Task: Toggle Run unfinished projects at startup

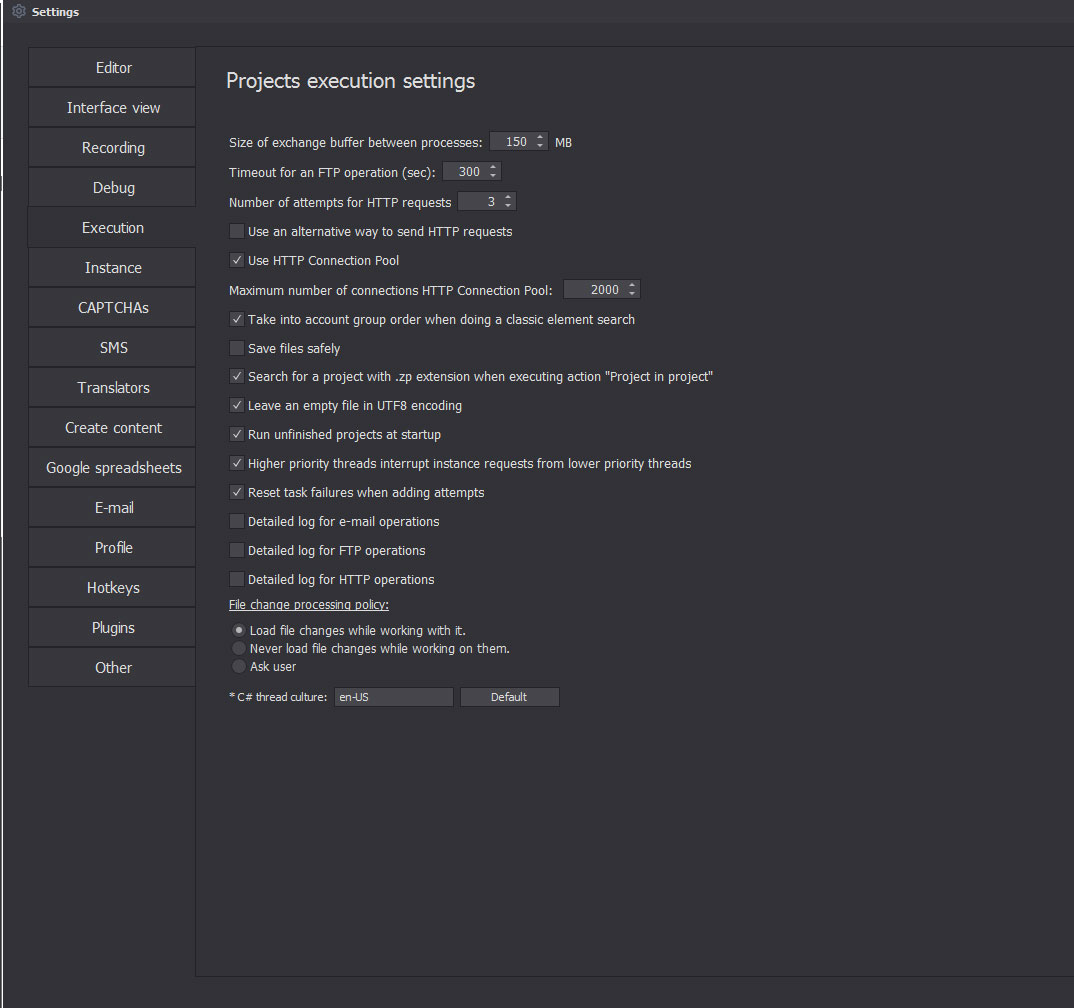Action: (237, 434)
